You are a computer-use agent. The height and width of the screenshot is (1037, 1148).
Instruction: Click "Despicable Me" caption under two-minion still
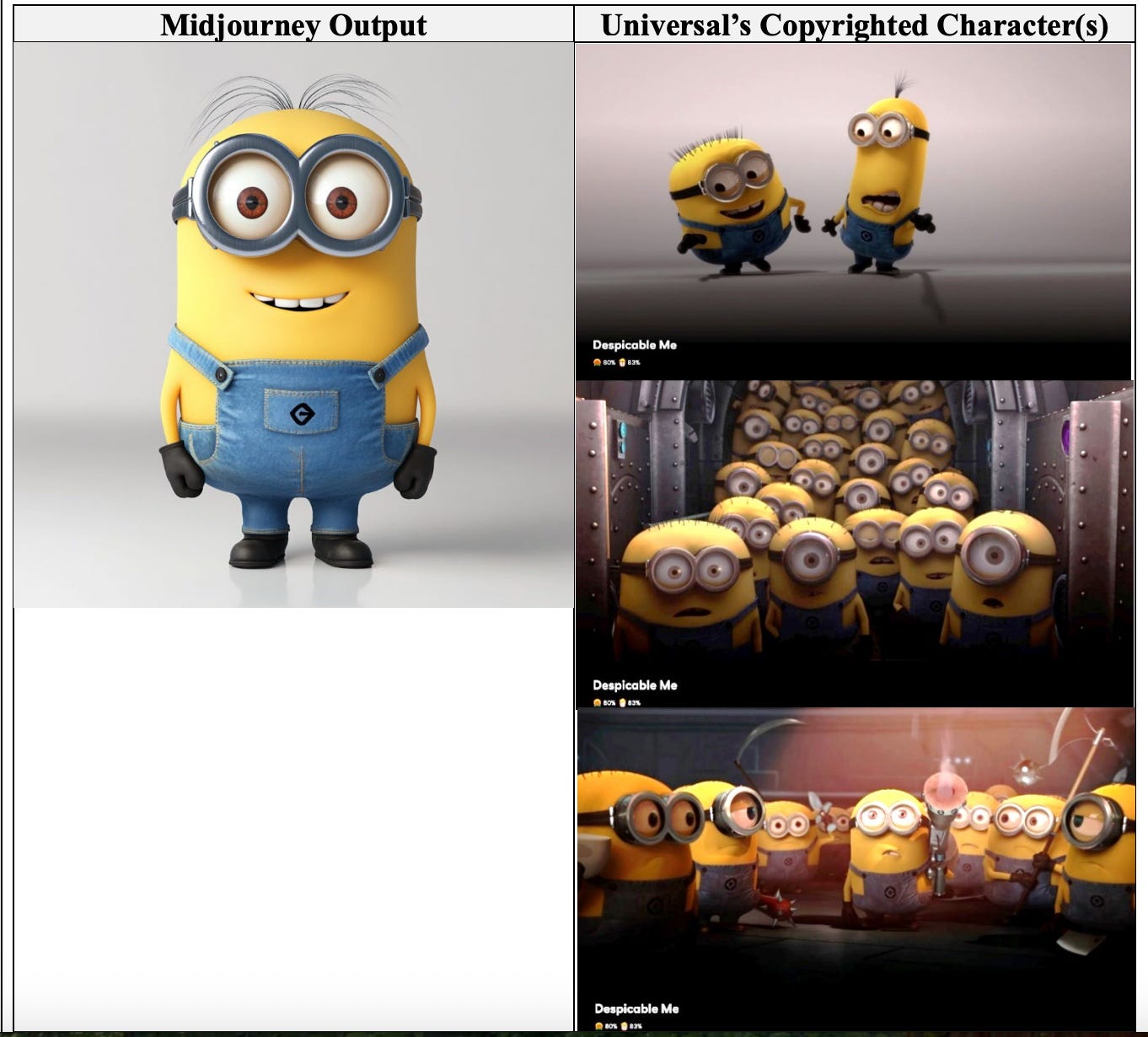point(635,345)
